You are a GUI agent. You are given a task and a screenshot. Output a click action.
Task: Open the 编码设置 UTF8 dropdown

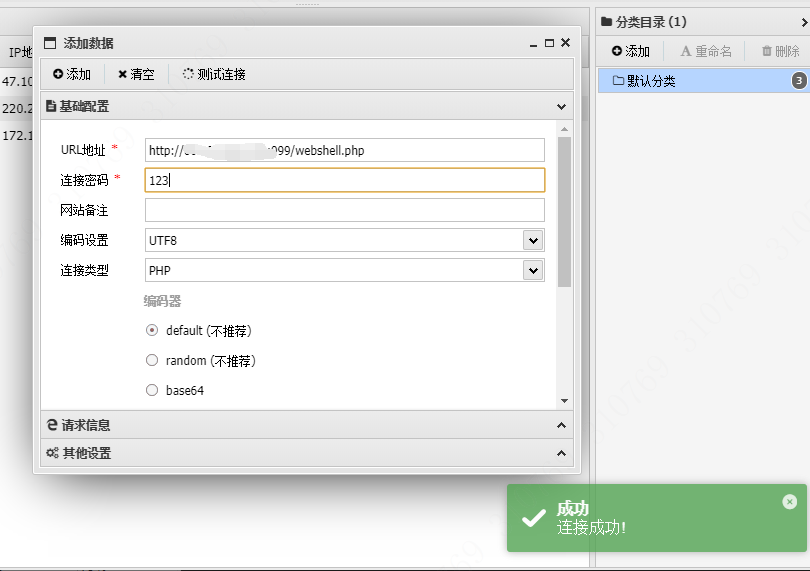tap(533, 240)
